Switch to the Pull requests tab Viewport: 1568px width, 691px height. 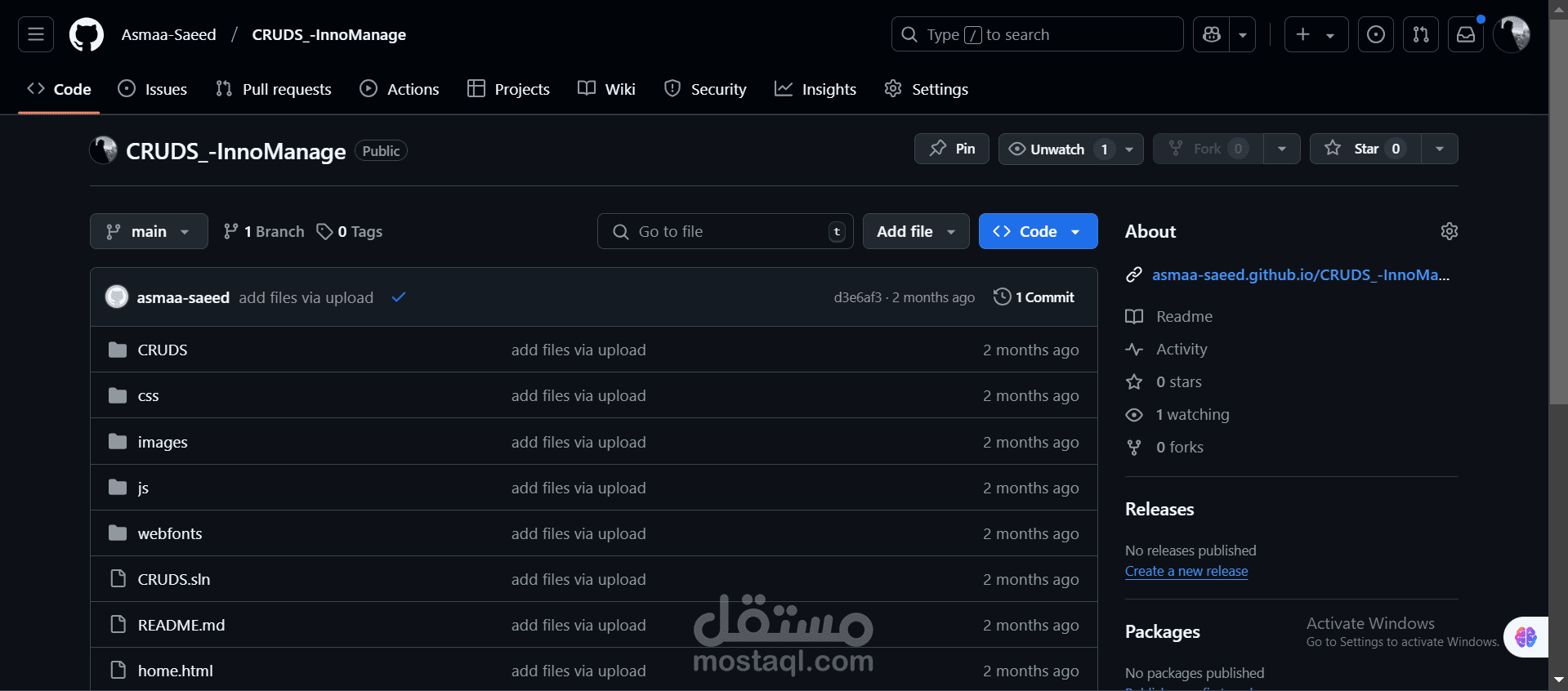pyautogui.click(x=274, y=89)
